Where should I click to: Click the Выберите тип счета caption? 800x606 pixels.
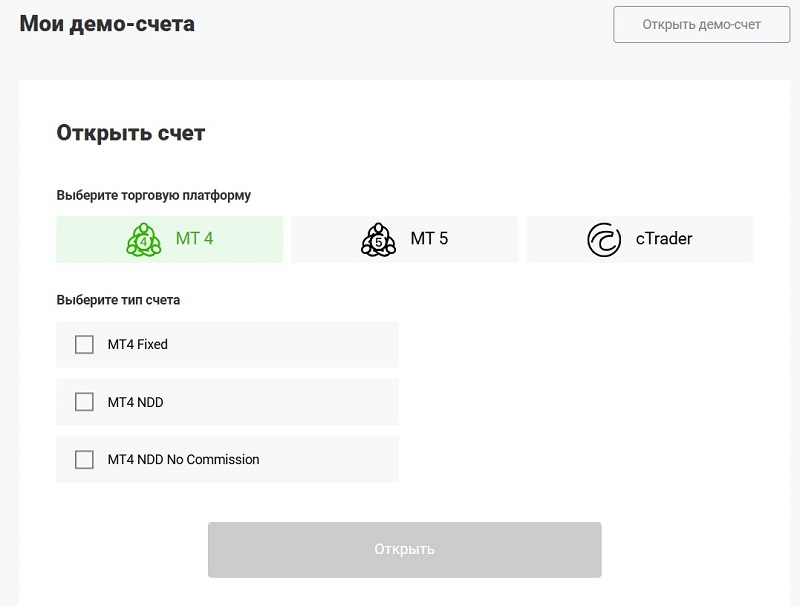point(118,299)
